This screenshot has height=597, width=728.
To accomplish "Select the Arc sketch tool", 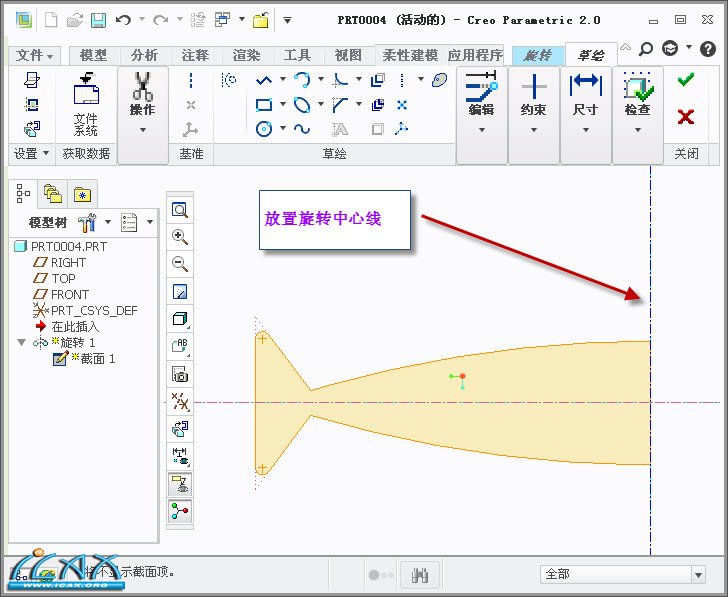I will click(x=302, y=80).
